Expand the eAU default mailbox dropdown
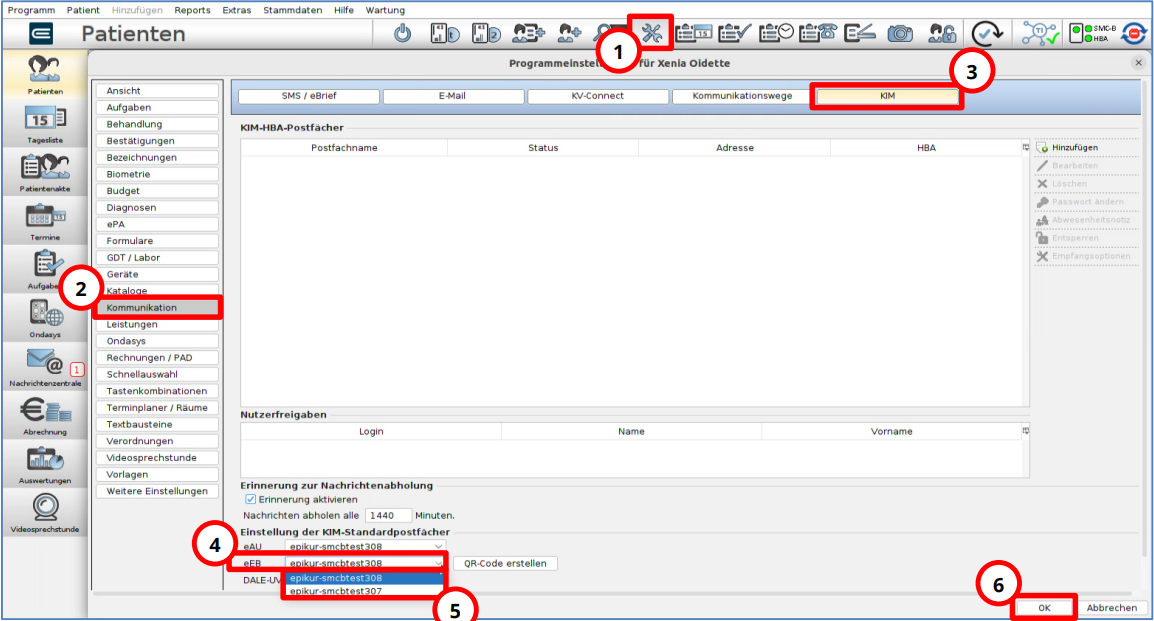 pyautogui.click(x=365, y=547)
